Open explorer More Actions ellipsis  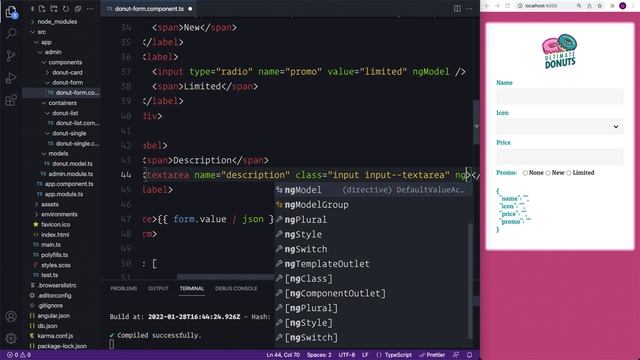coord(90,9)
